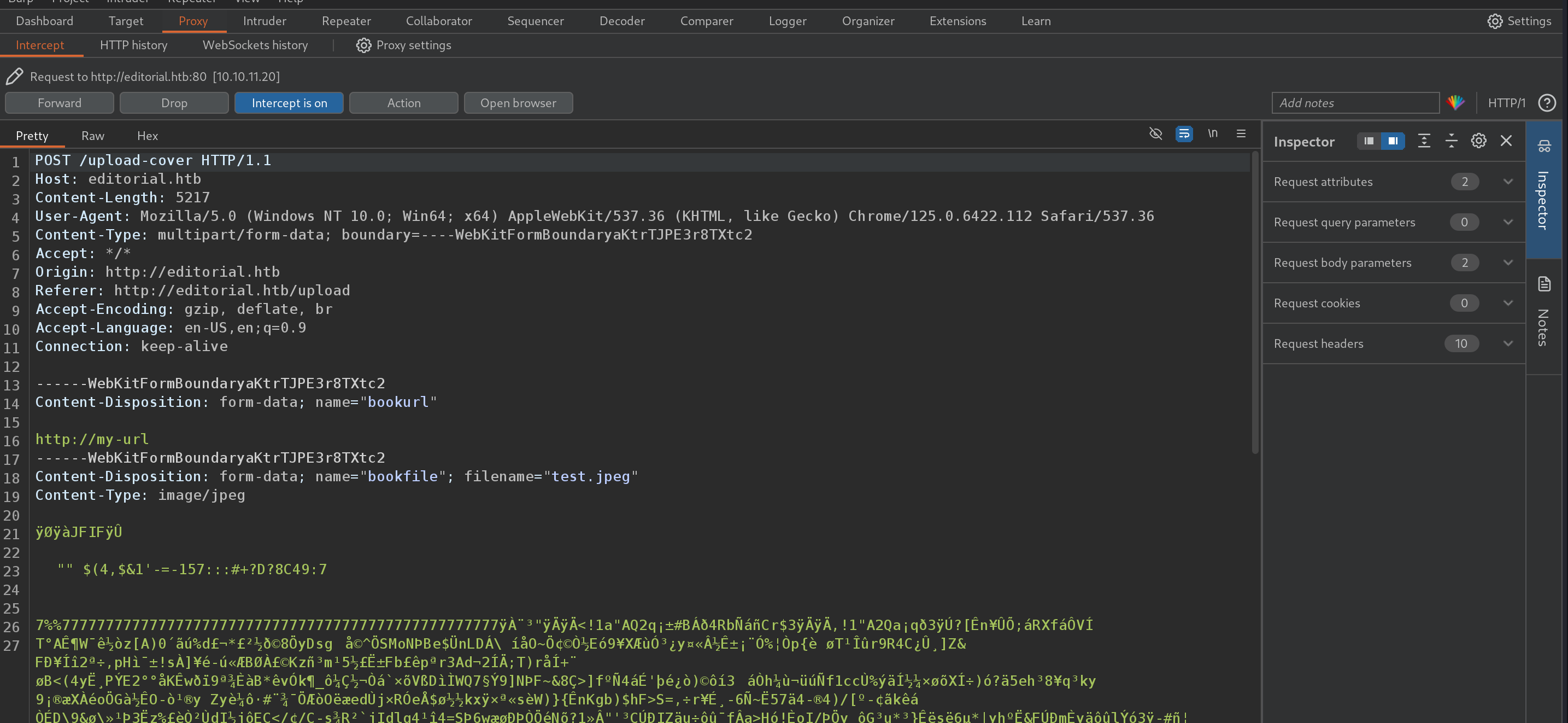Viewport: 1568px width, 723px height.
Task: Open the help question mark icon
Action: pos(1547,103)
